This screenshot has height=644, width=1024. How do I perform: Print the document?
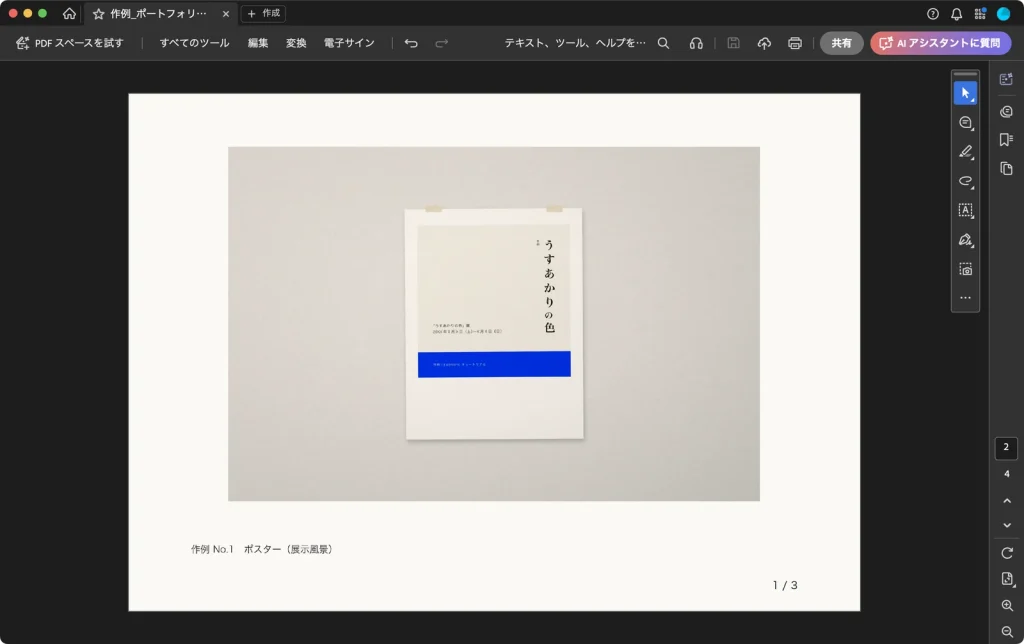[x=795, y=43]
